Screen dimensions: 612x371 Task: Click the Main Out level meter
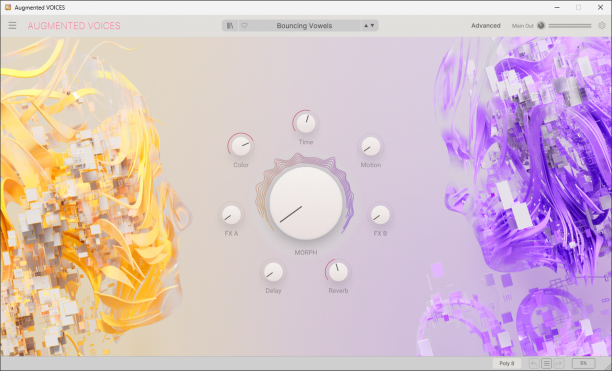(x=570, y=26)
